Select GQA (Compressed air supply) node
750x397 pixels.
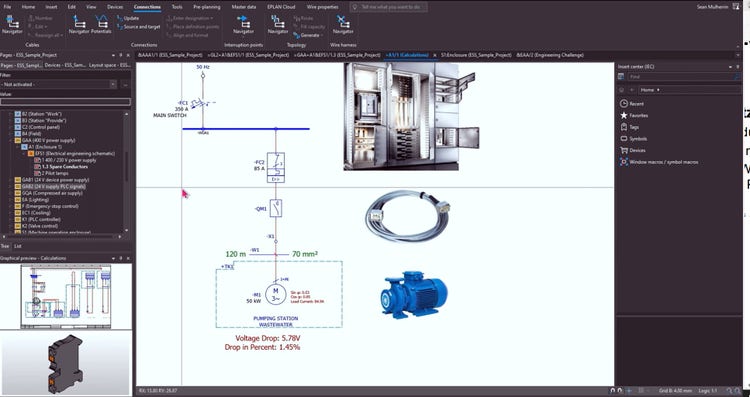(52, 193)
